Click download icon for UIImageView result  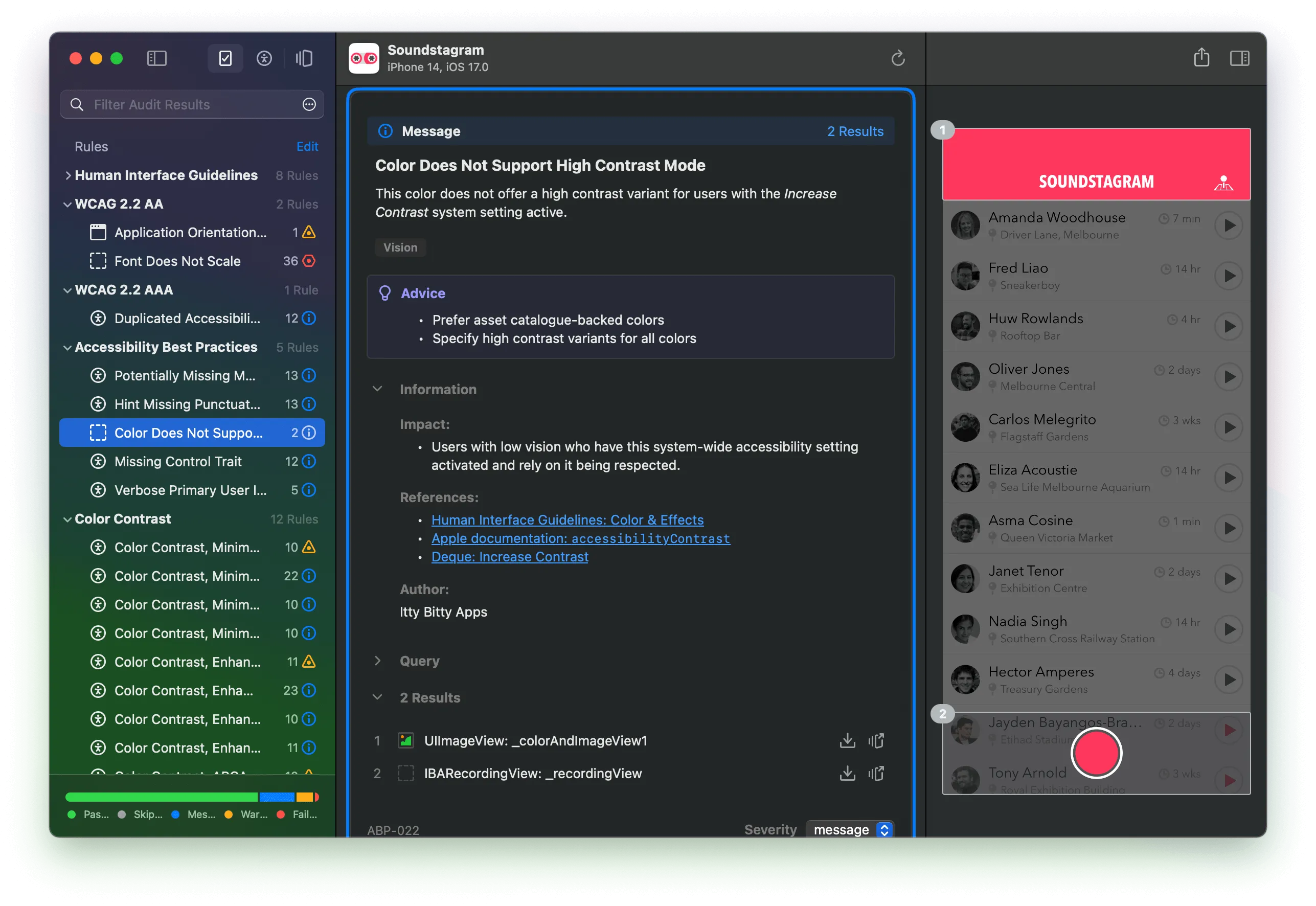pos(847,740)
